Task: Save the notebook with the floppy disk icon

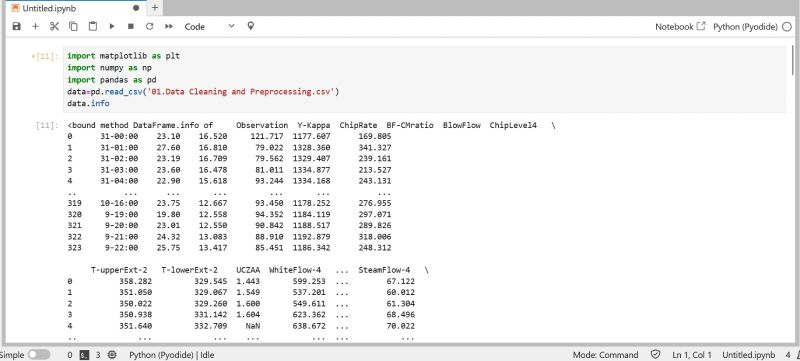Action: click(x=16, y=27)
